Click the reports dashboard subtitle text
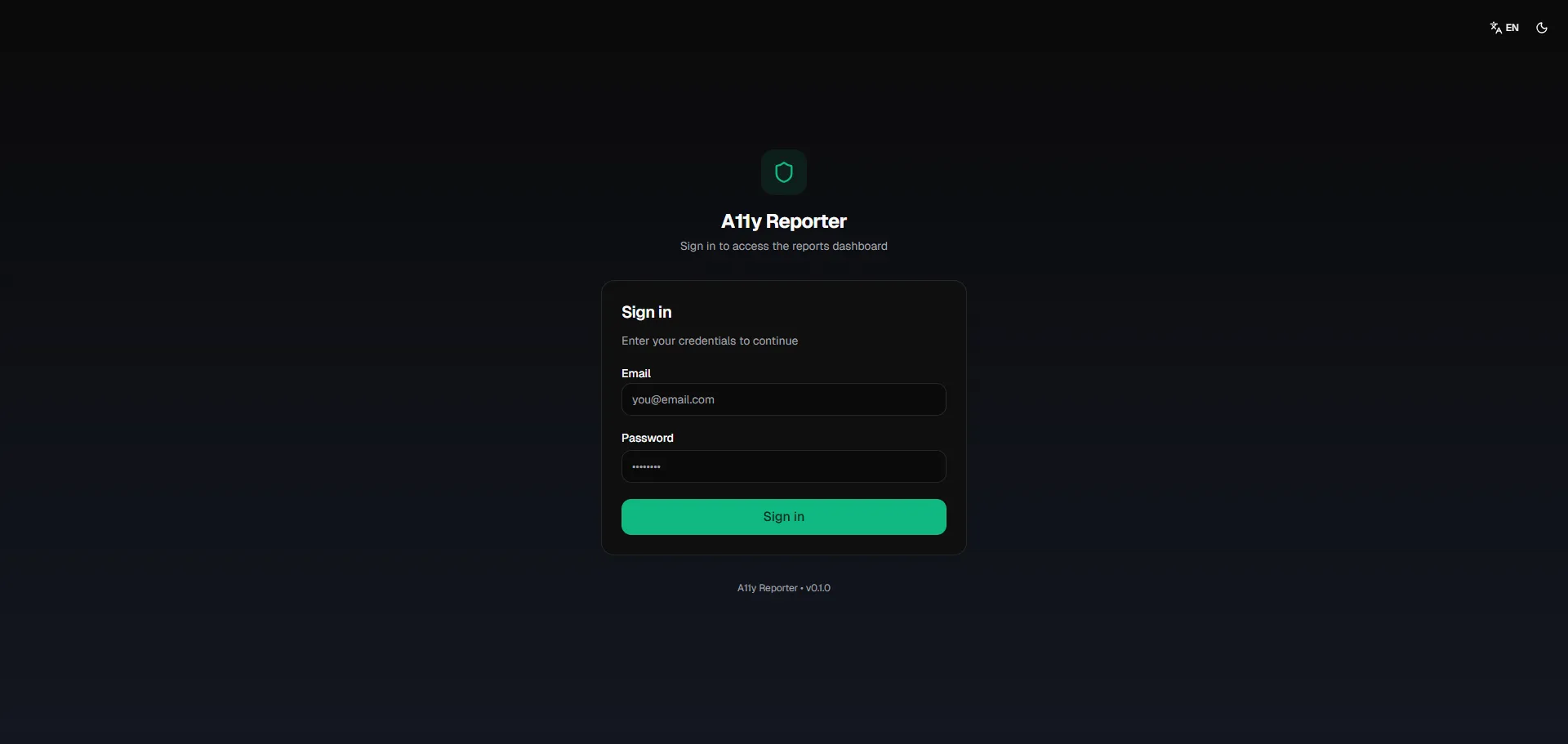Viewport: 1568px width, 744px height. (783, 246)
